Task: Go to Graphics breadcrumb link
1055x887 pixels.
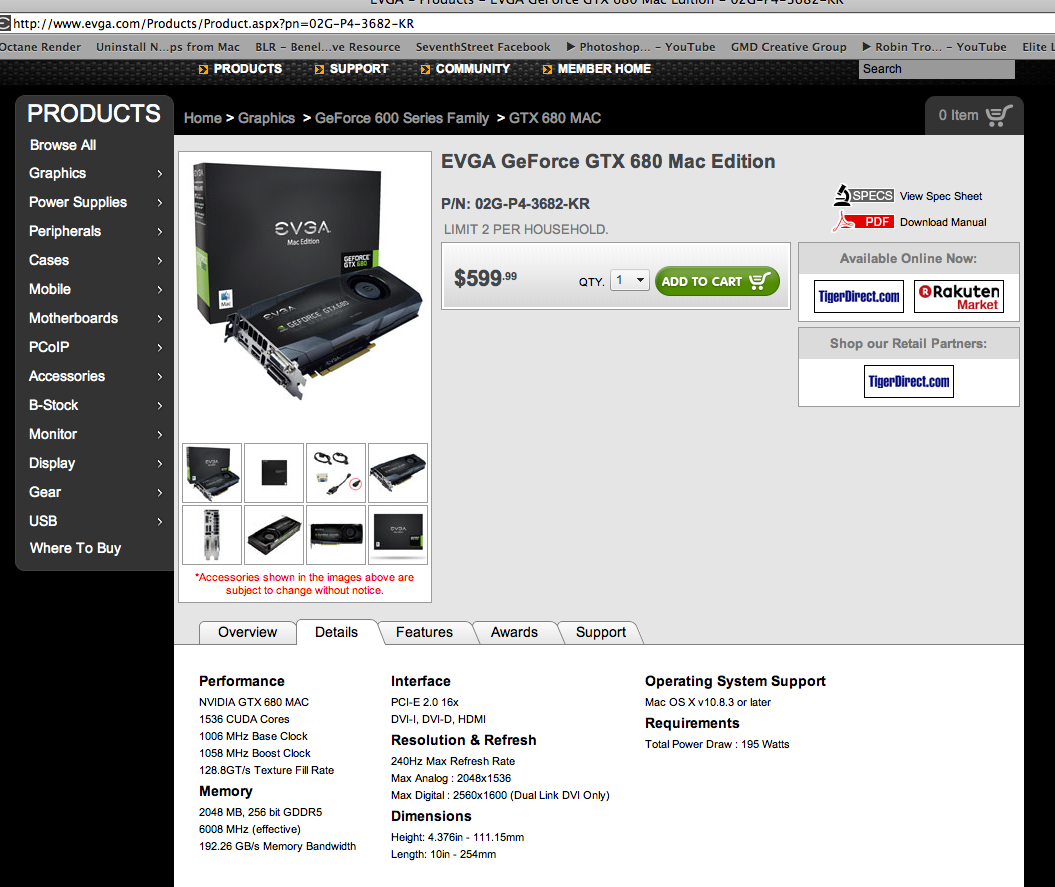Action: tap(266, 118)
